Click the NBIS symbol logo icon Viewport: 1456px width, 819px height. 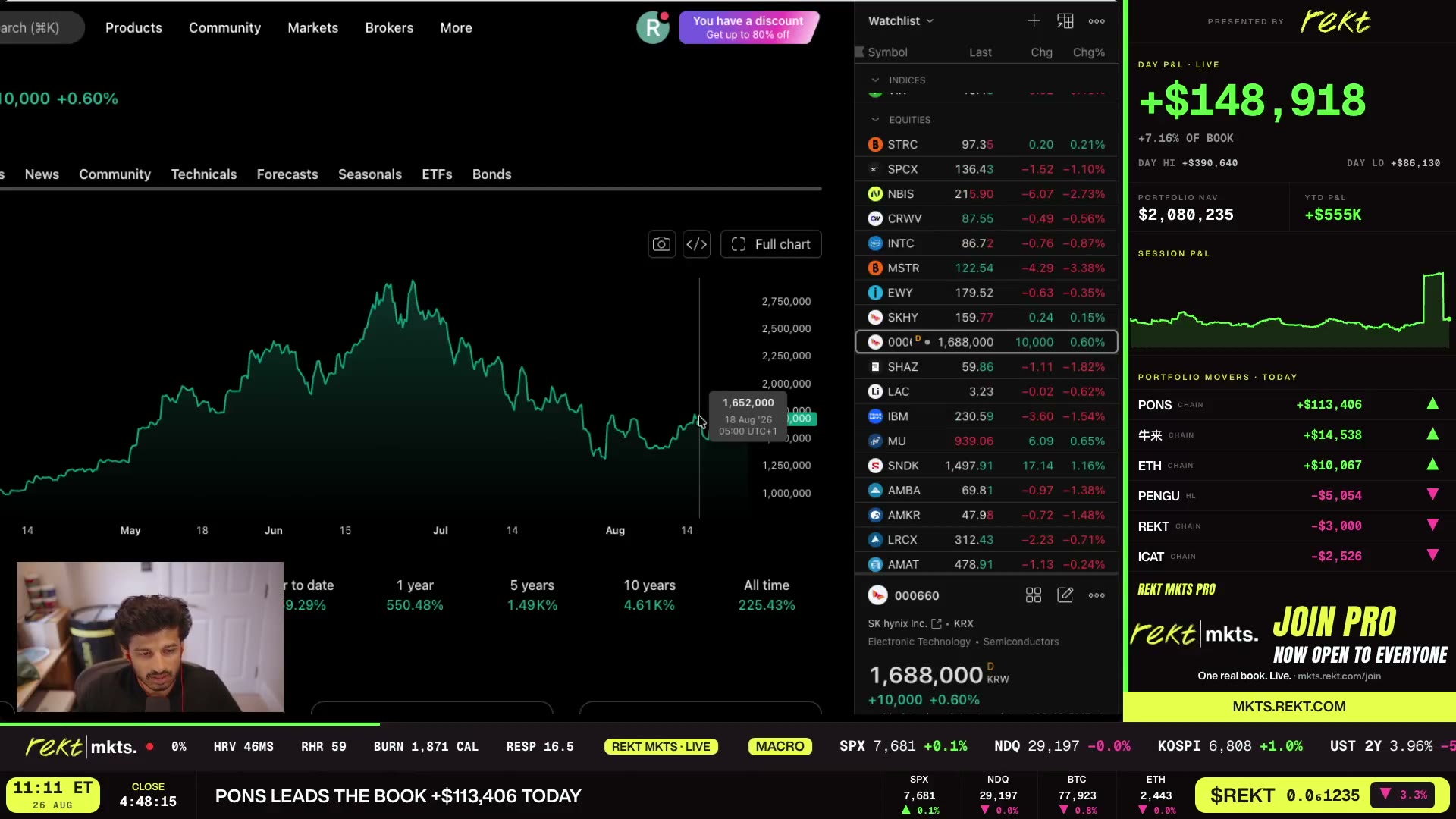pyautogui.click(x=875, y=194)
